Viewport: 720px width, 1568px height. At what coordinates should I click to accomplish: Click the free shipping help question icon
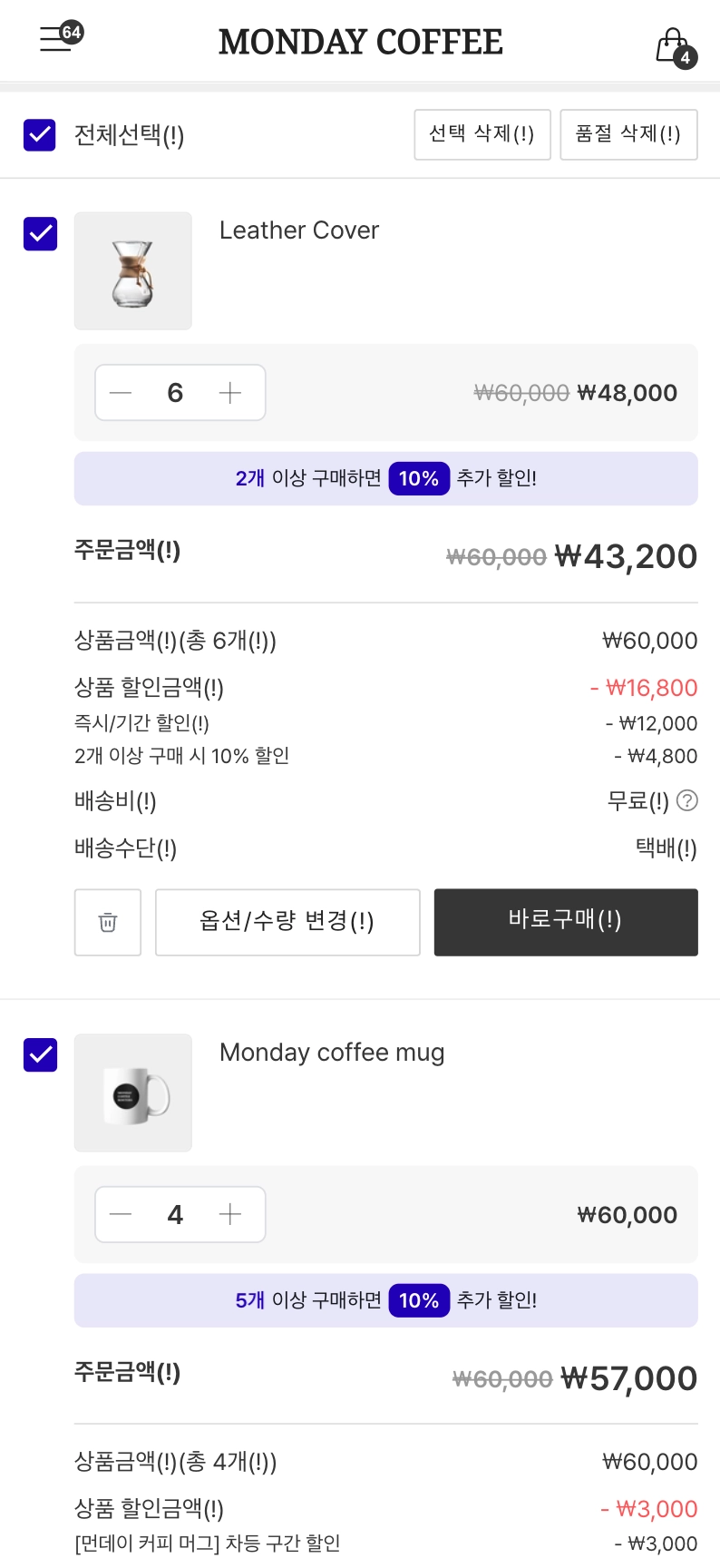tap(688, 800)
